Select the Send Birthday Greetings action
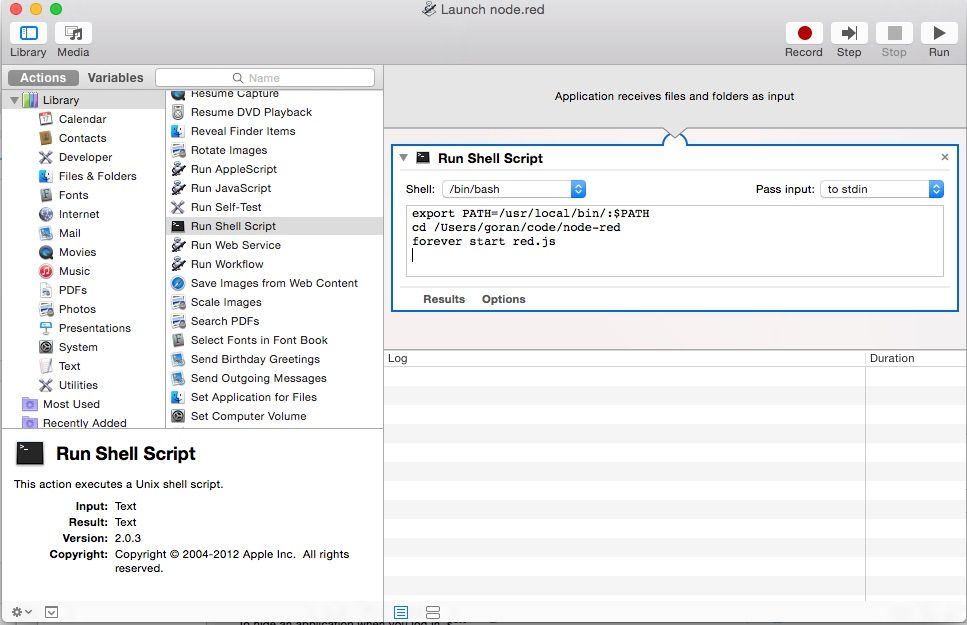The height and width of the screenshot is (625, 967). (255, 359)
